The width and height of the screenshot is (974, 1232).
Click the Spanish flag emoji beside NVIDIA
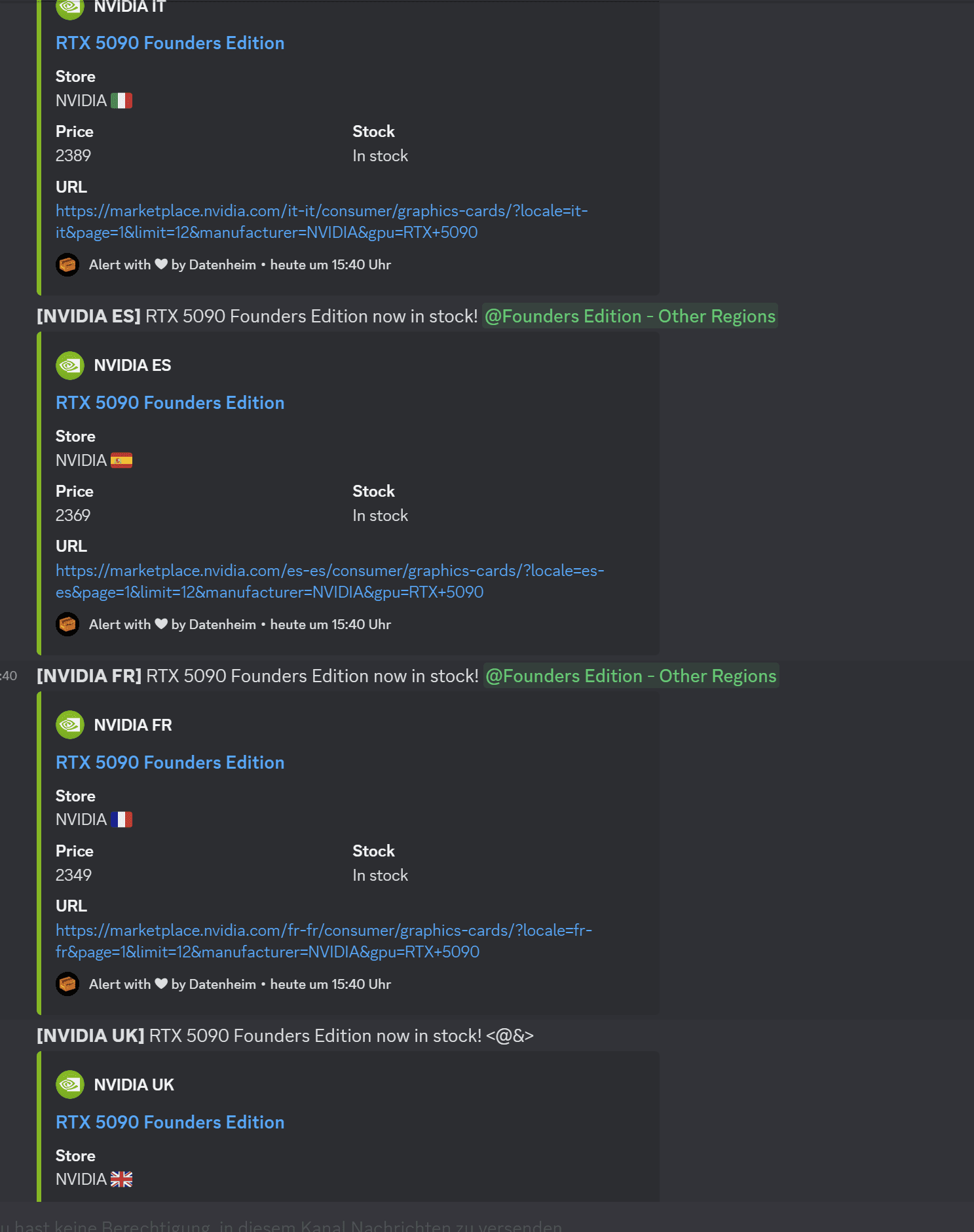pyautogui.click(x=121, y=461)
